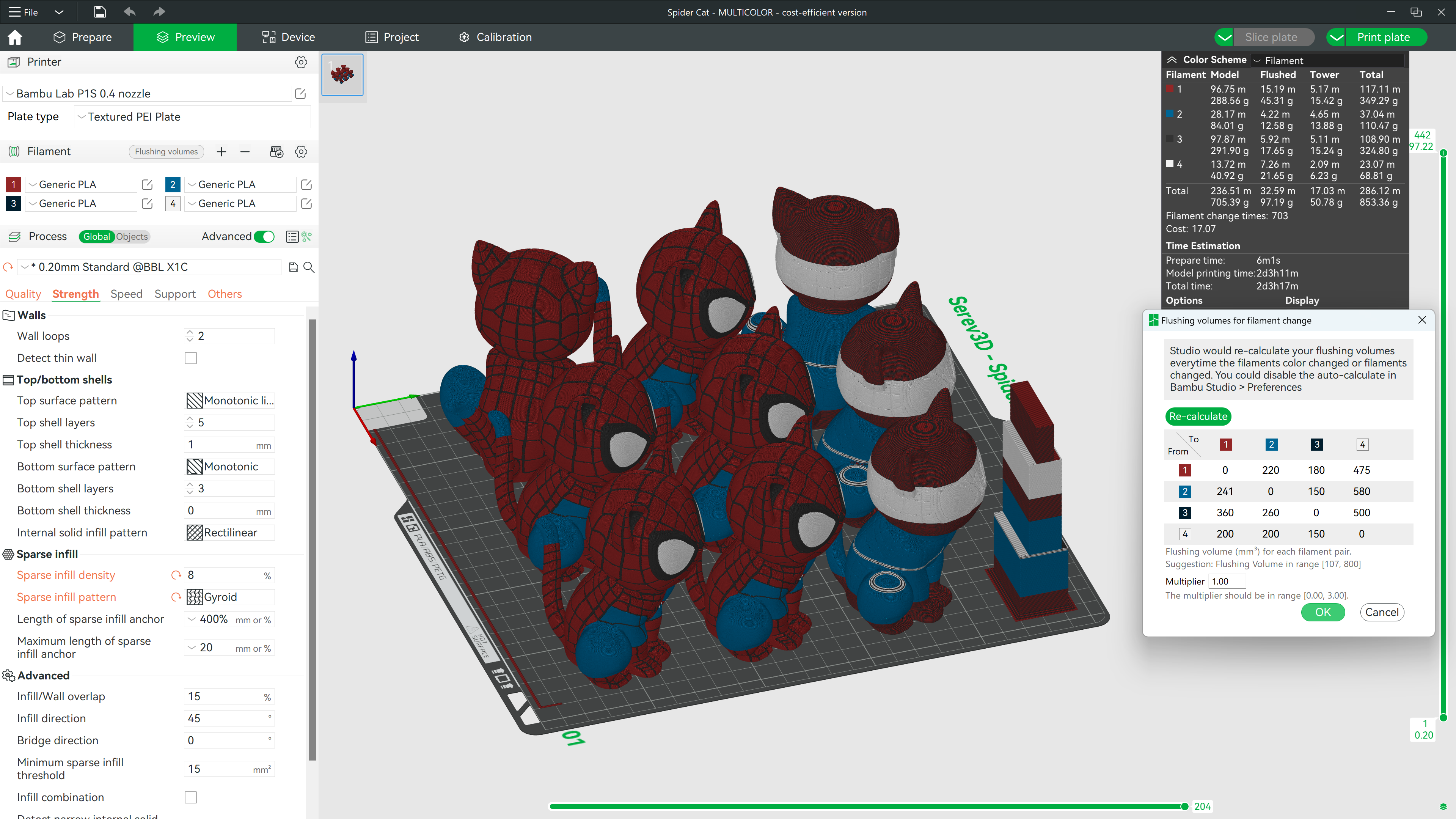This screenshot has height=819, width=1456.
Task: Open the Plate type dropdown
Action: point(192,117)
